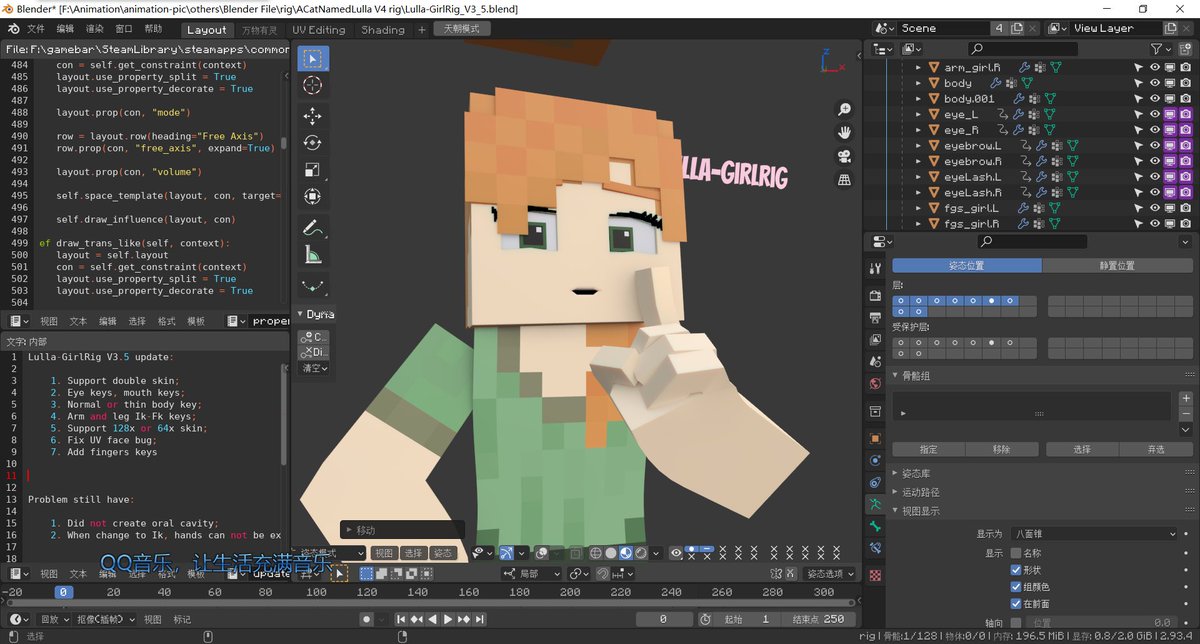This screenshot has height=644, width=1200.
Task: Expand the 运动路径 panel
Action: pyautogui.click(x=897, y=492)
